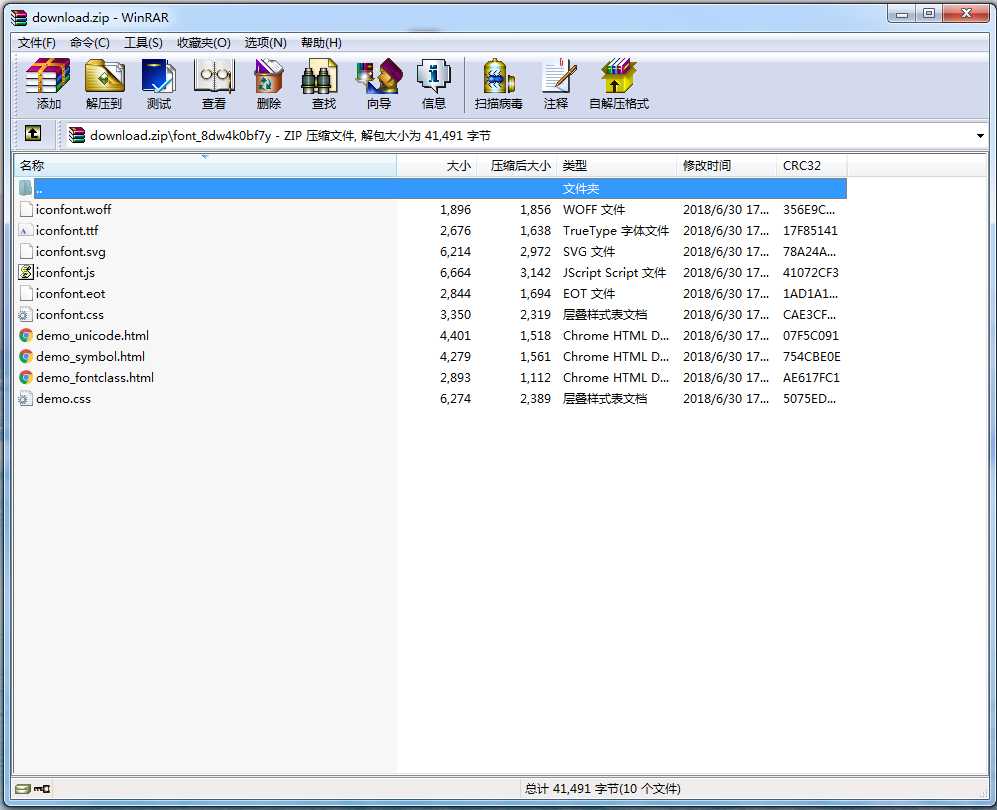Click type cell 'TrueType 字体文件'
The height and width of the screenshot is (810, 997).
[x=615, y=230]
